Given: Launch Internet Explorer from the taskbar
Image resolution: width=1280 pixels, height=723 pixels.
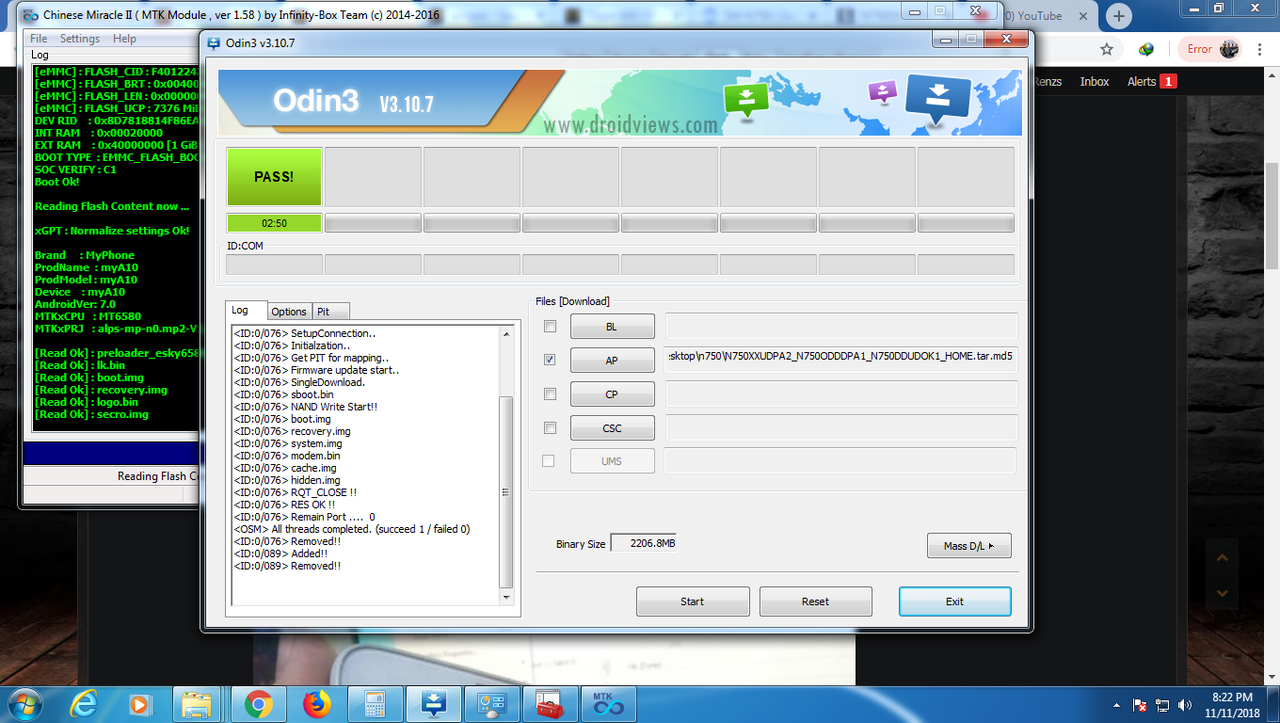Looking at the screenshot, I should click(84, 704).
